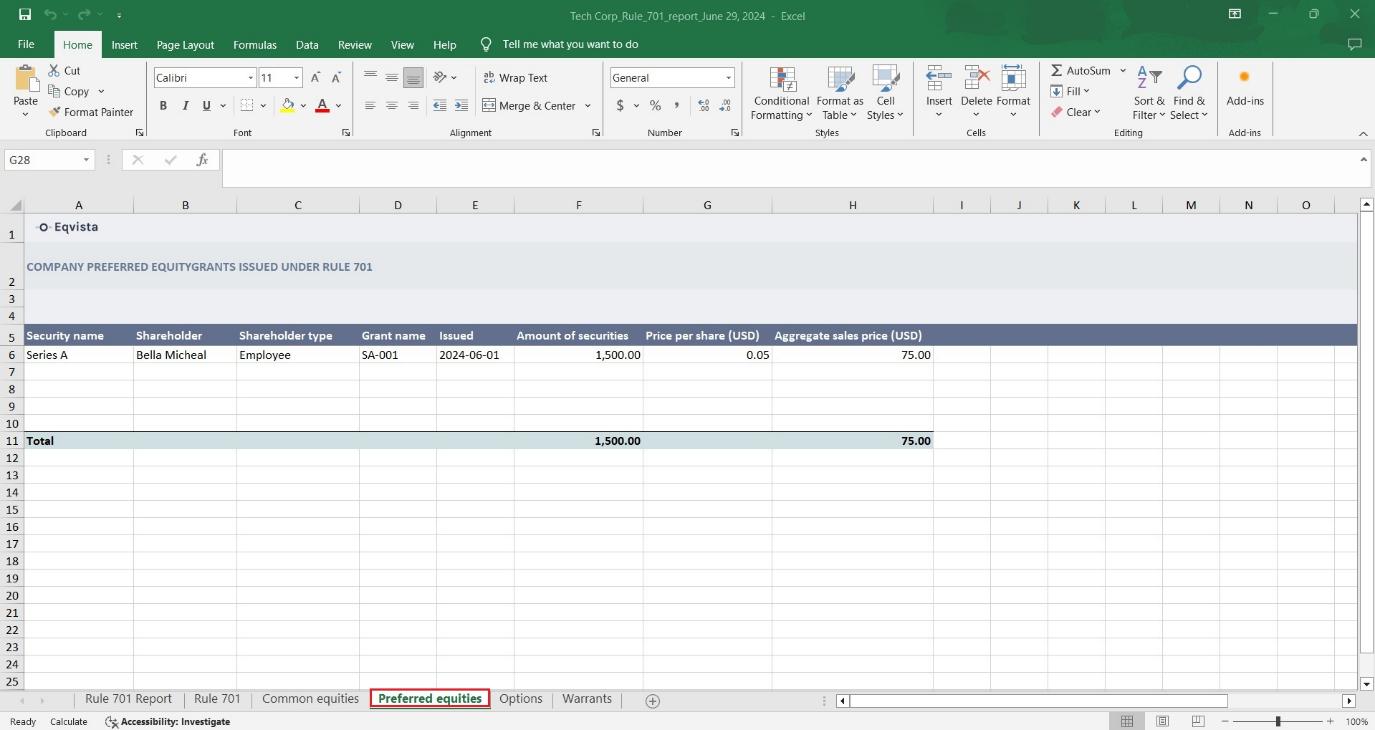The width and height of the screenshot is (1375, 730).
Task: Click the Undo arrow icon
Action: [x=49, y=15]
